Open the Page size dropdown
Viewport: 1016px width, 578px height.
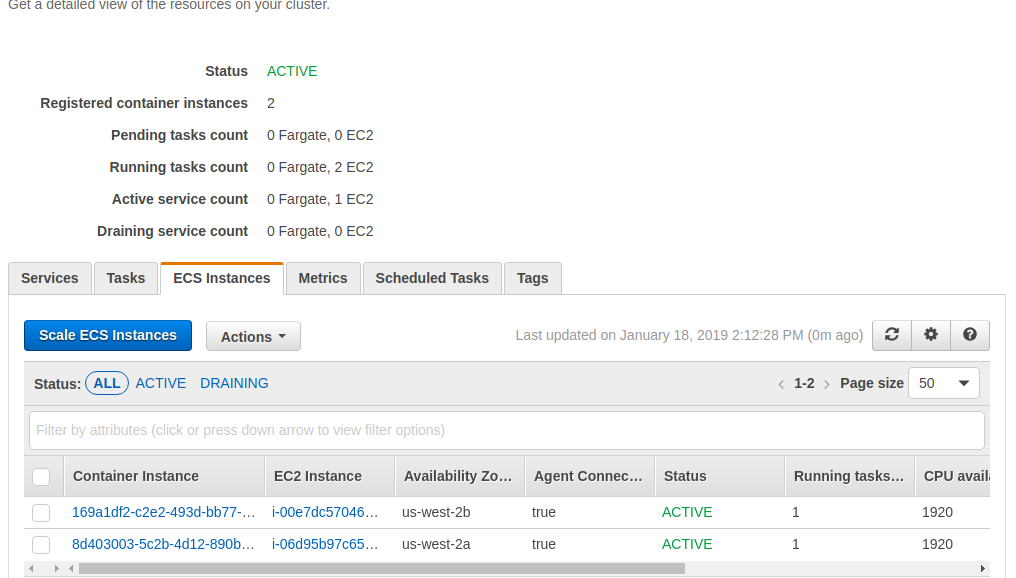click(943, 384)
